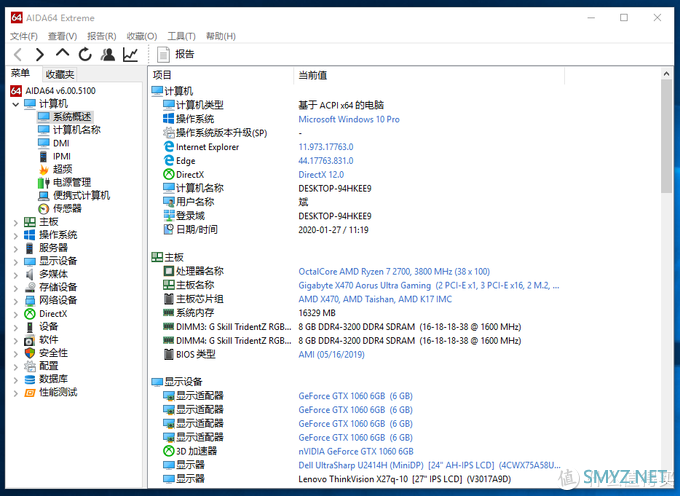Viewport: 680px width, 496px height.
Task: Go forward with the right arrow toolbar button
Action: tap(40, 54)
